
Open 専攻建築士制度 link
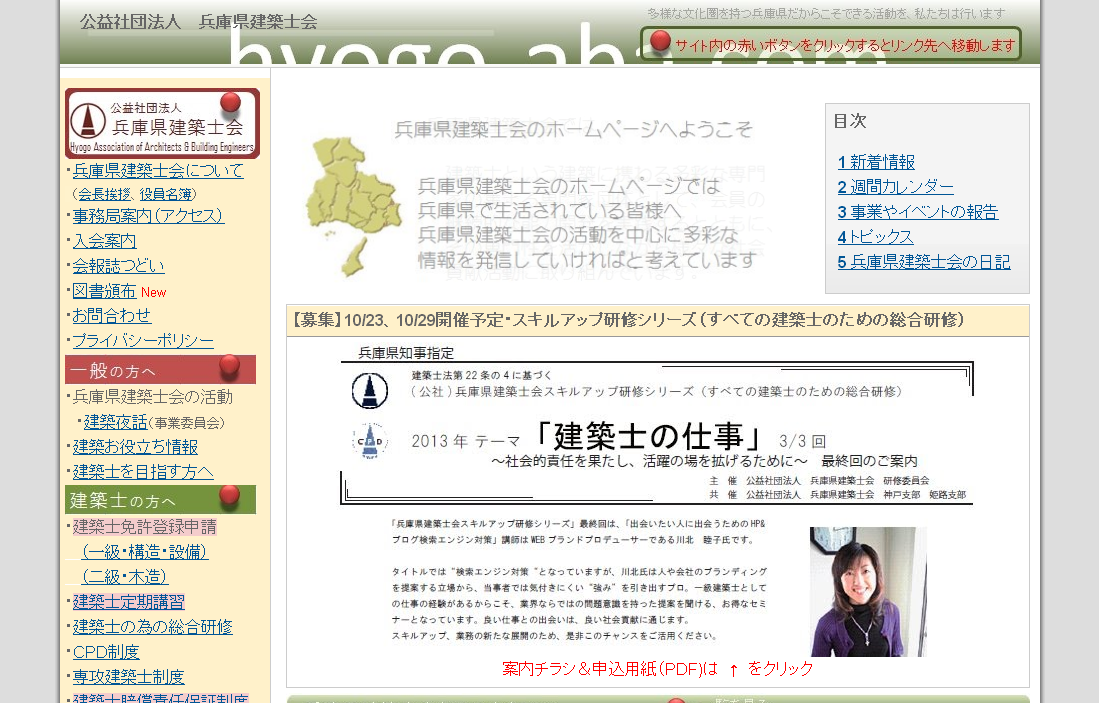128,676
